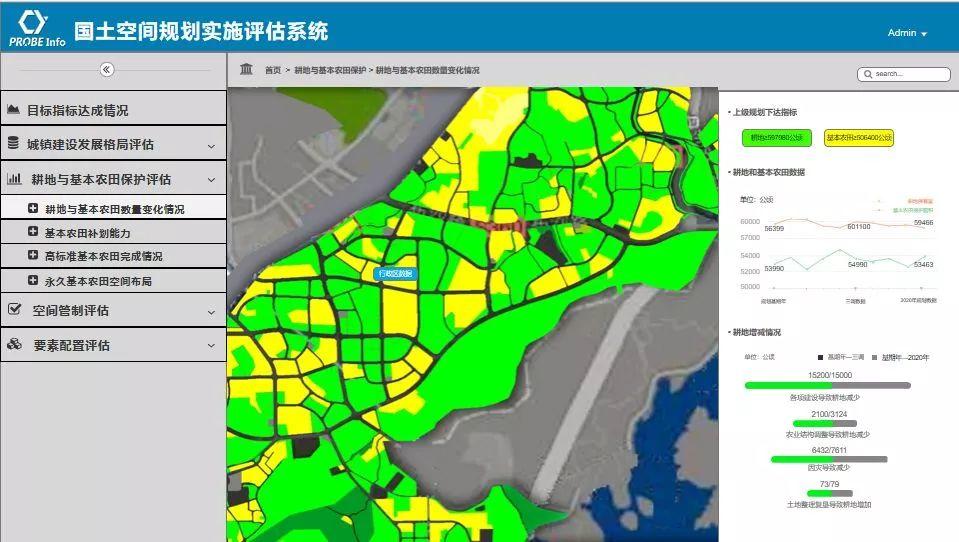Click the area chart icon beside 目标指标达成情况
959x542 pixels.
coord(13,110)
